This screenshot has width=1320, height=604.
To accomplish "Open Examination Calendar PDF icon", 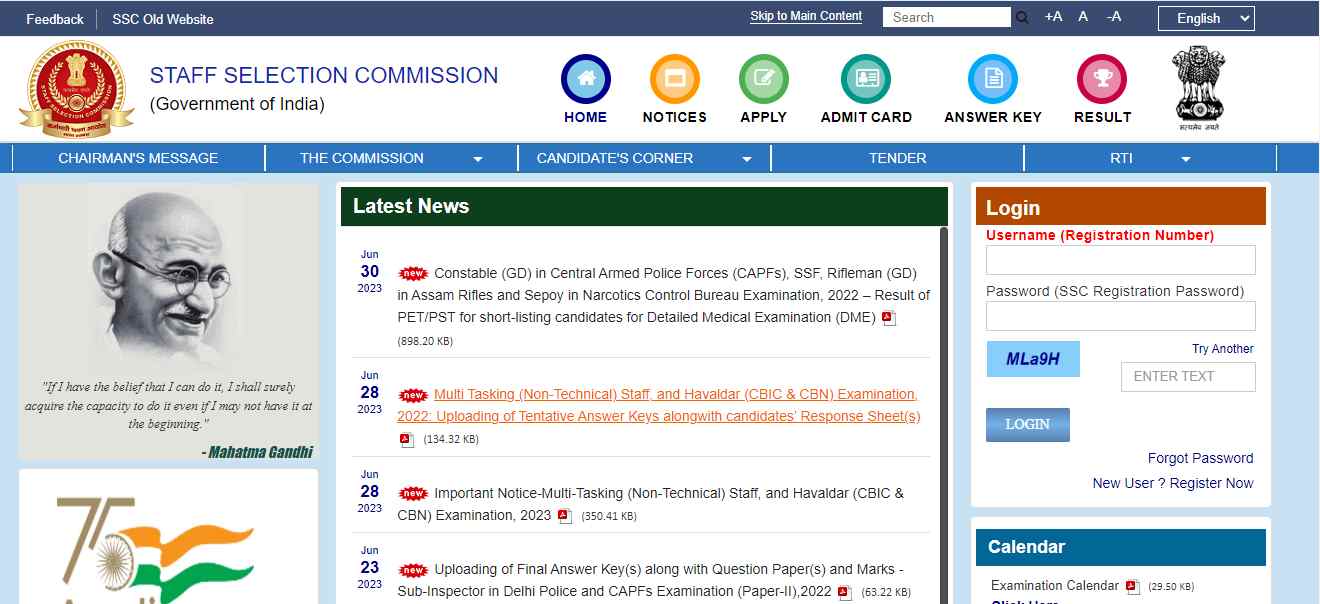I will 1133,586.
